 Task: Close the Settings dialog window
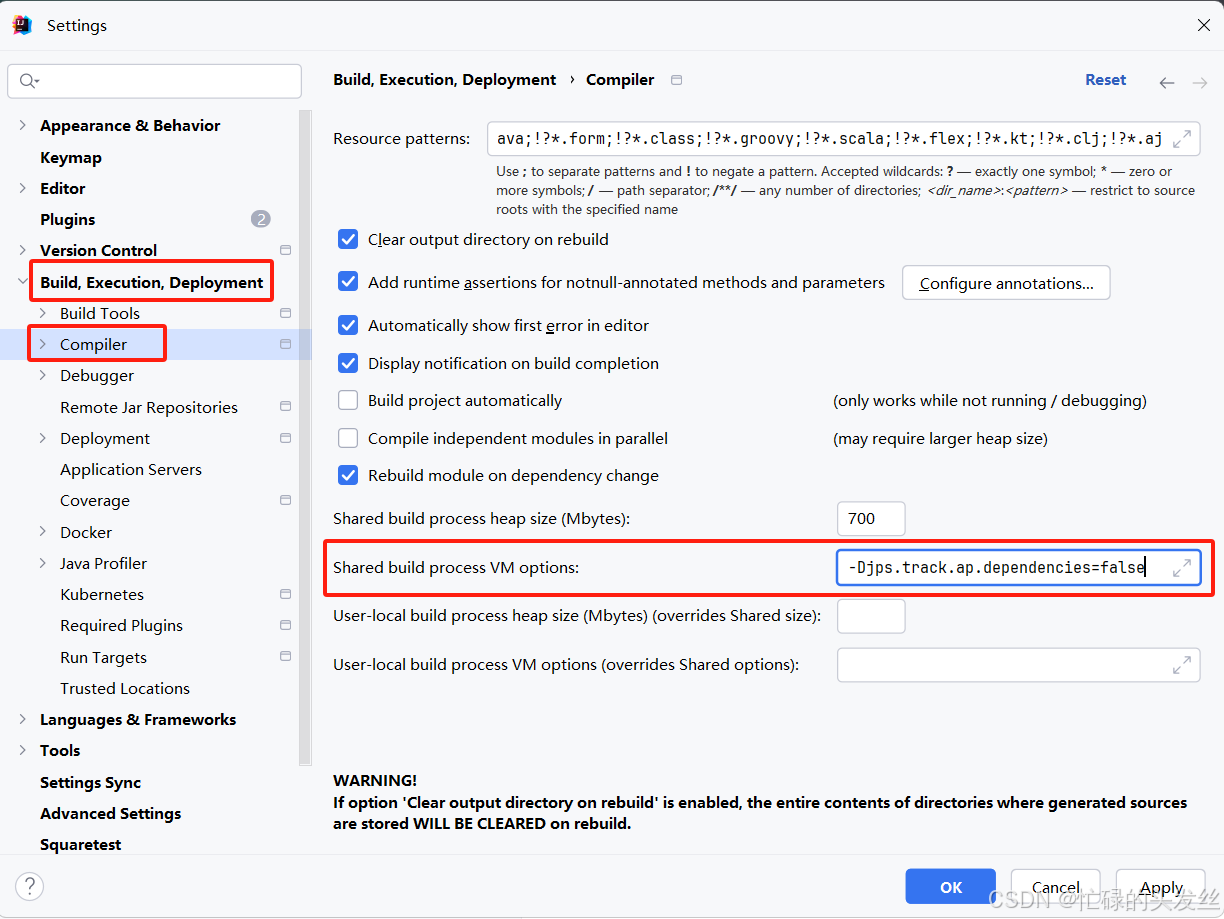click(1204, 26)
